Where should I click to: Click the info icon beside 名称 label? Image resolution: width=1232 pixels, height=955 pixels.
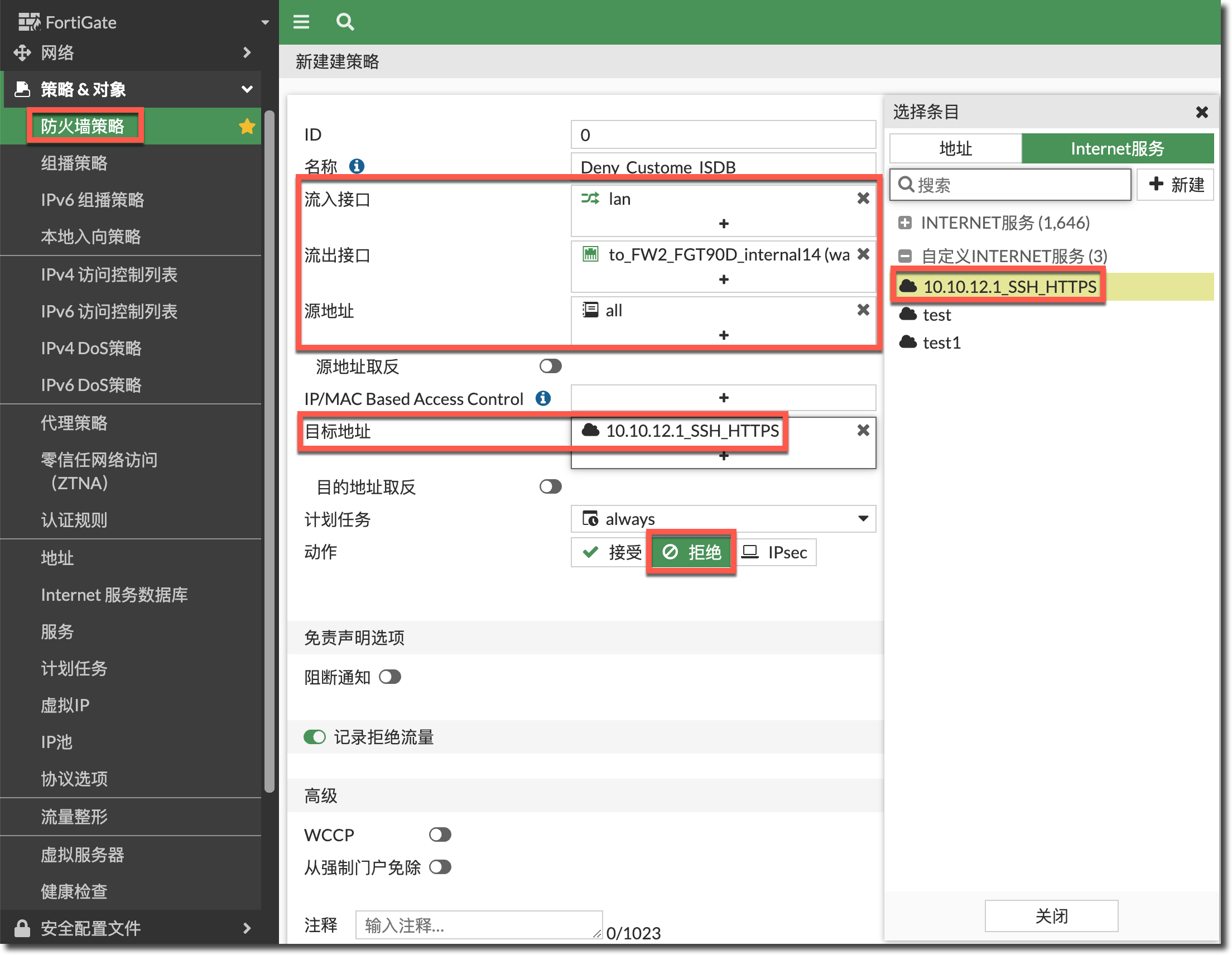357,166
